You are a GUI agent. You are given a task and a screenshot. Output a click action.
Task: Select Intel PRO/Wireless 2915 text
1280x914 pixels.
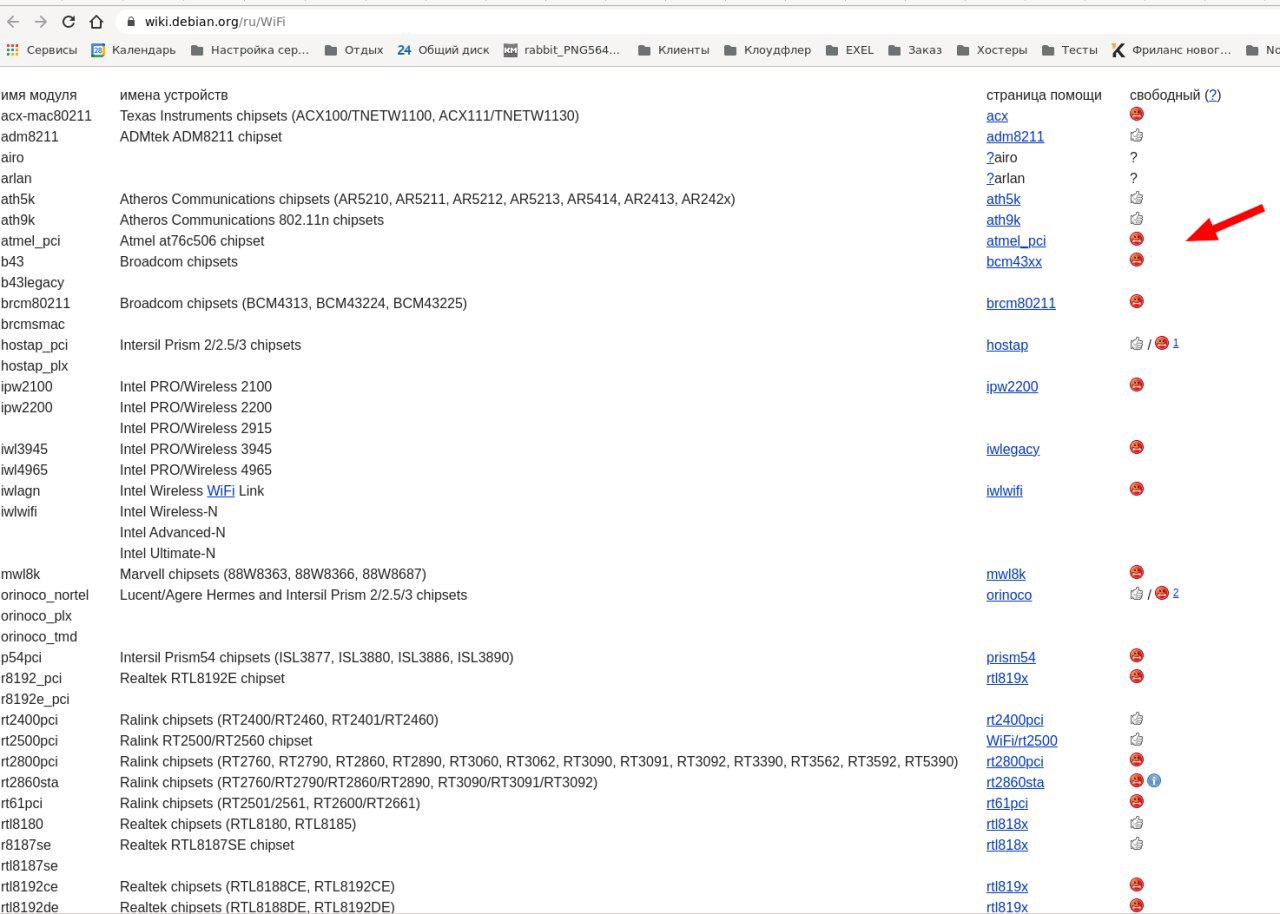click(x=196, y=428)
